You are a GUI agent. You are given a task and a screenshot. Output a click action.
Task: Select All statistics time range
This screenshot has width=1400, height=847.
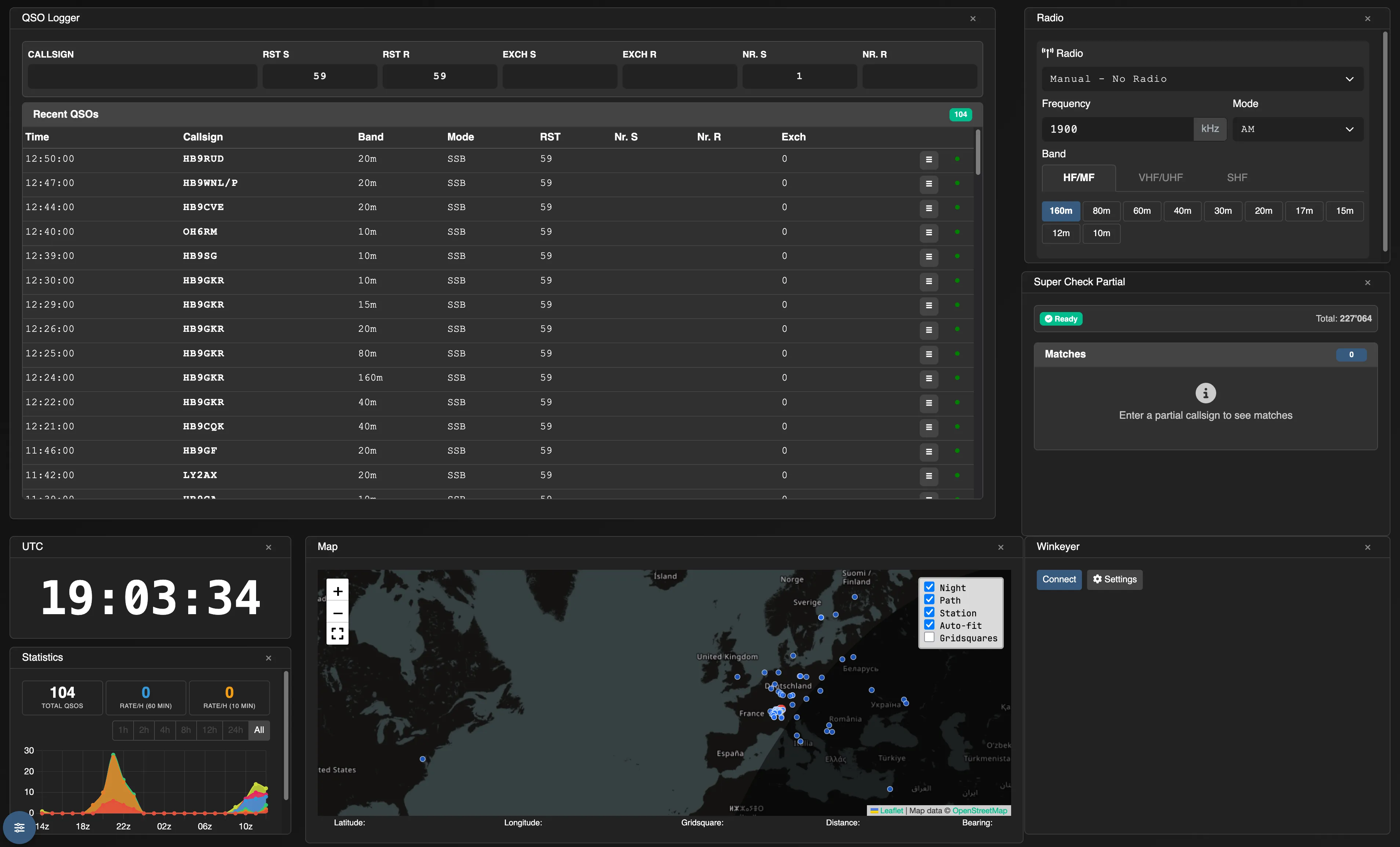tap(259, 731)
